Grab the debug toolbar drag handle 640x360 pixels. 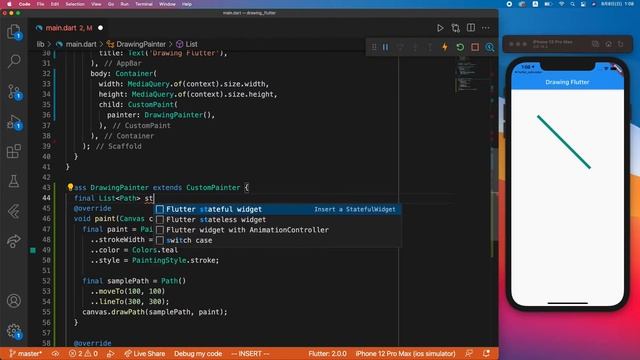pos(373,47)
